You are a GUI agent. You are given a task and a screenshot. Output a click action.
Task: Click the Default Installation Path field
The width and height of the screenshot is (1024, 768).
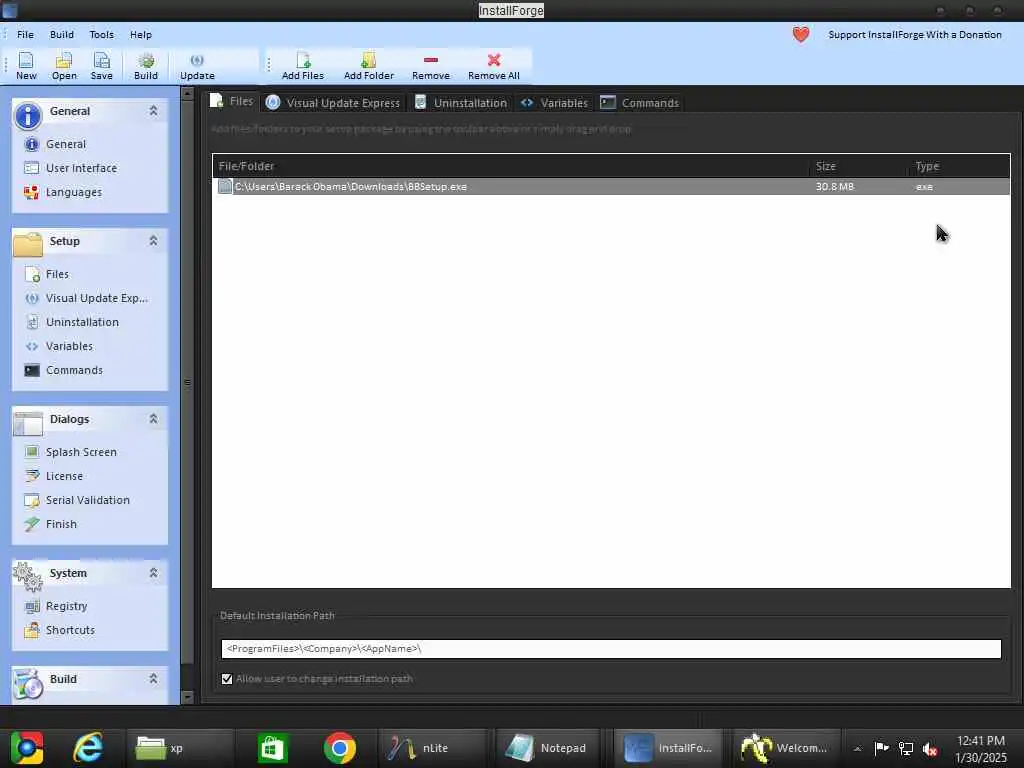click(611, 648)
